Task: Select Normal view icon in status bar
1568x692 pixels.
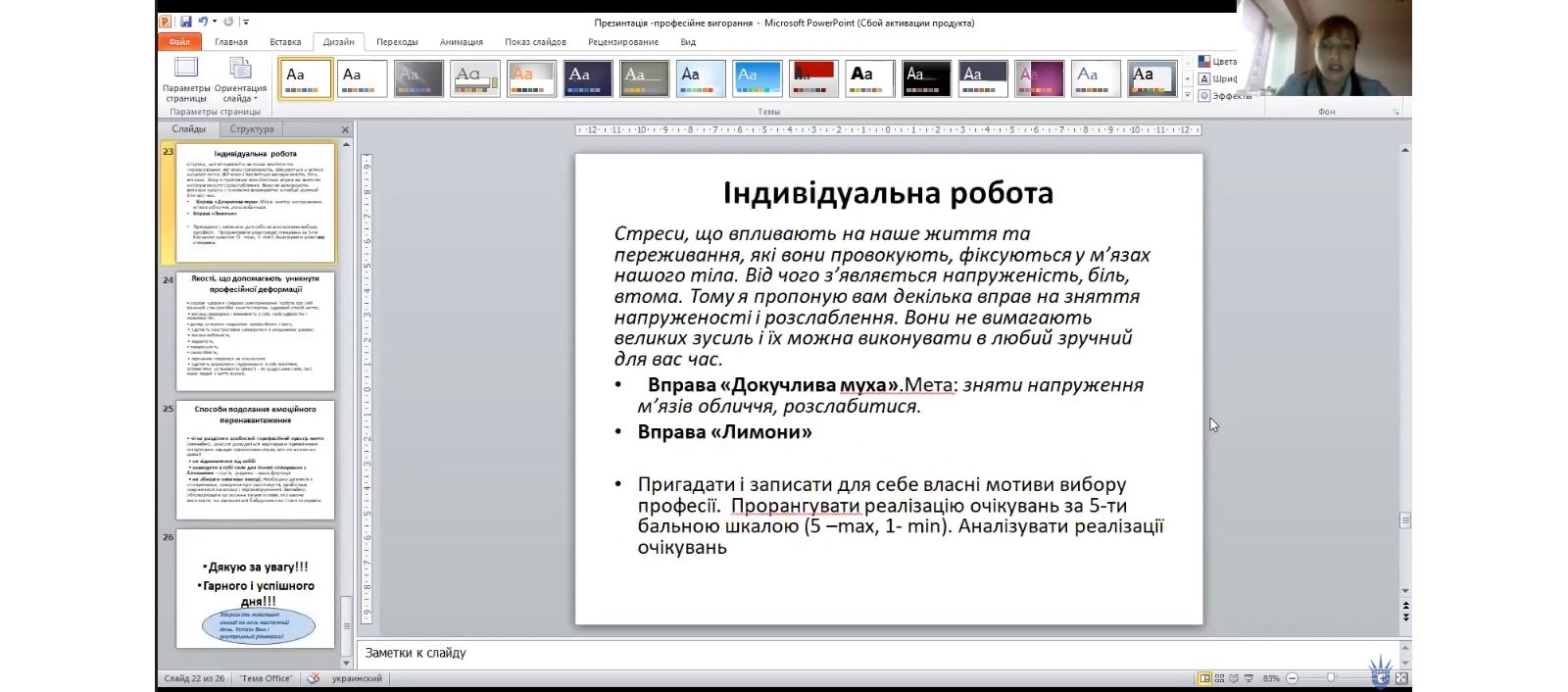Action: 1204,678
